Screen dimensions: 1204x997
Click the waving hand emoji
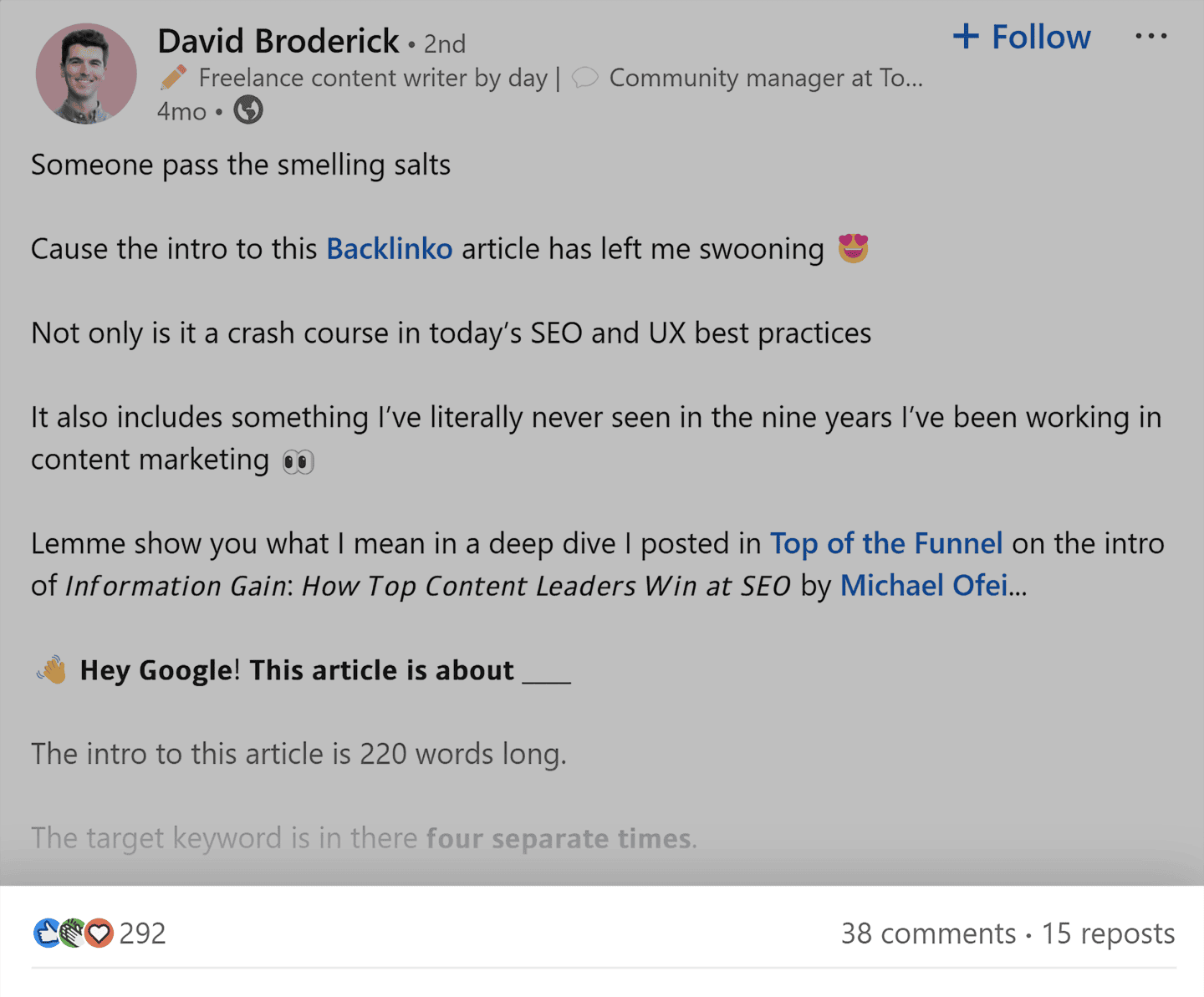52,670
